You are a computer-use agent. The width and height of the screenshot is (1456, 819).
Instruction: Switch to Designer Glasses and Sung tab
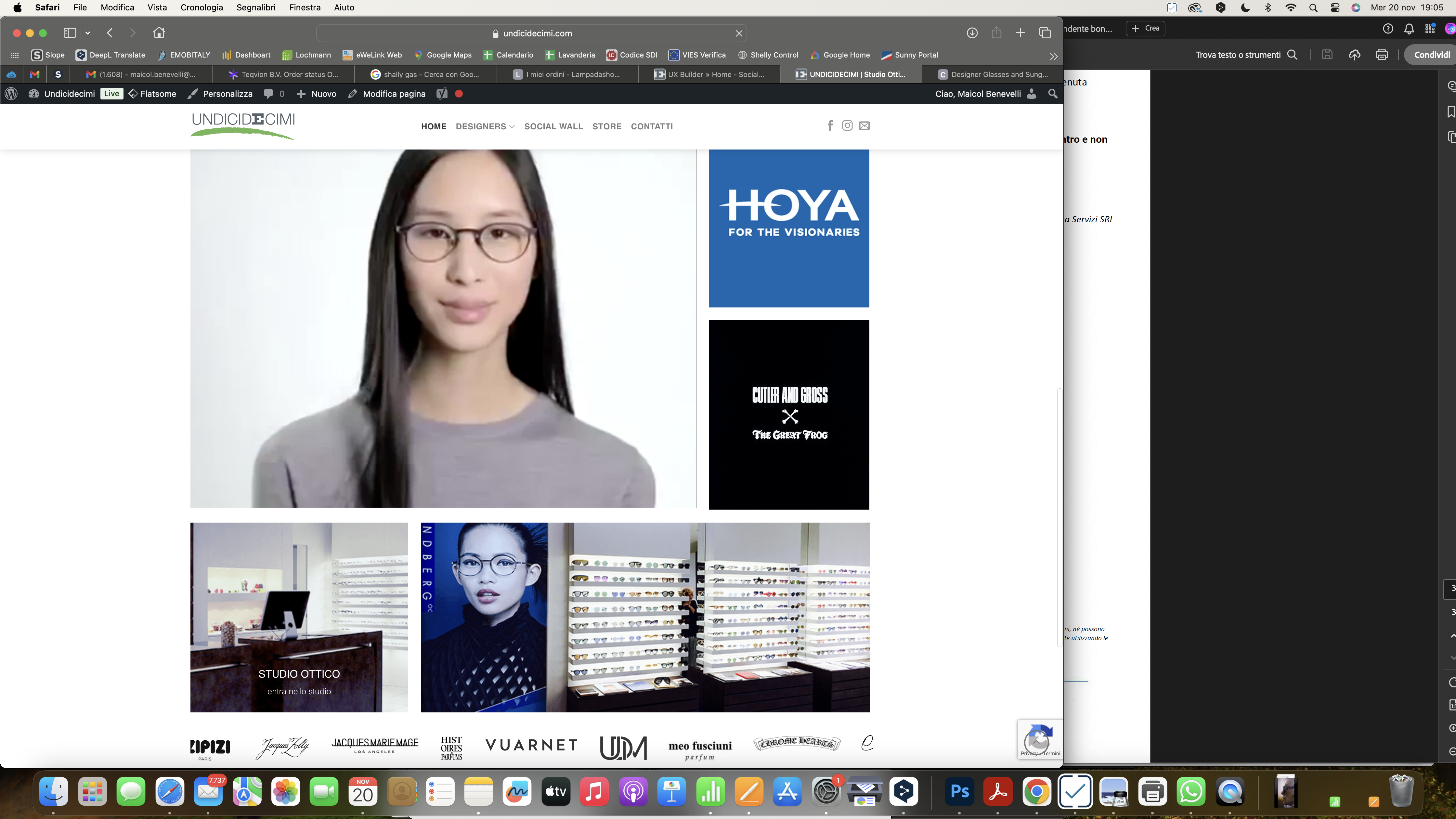tap(993, 74)
